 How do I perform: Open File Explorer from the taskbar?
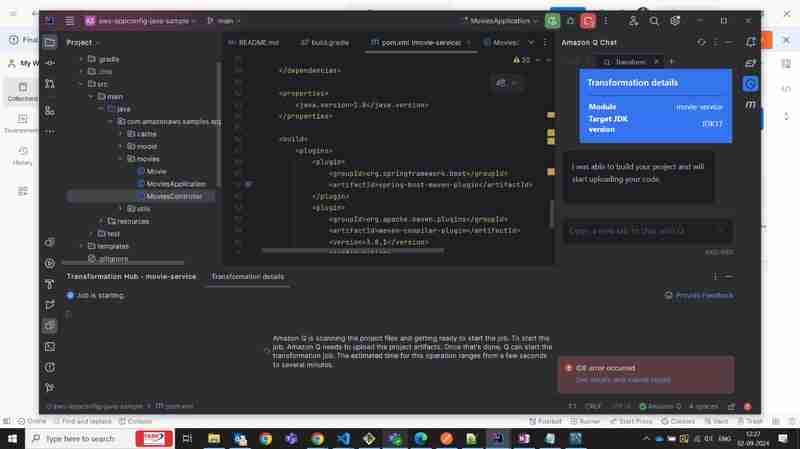pyautogui.click(x=214, y=439)
